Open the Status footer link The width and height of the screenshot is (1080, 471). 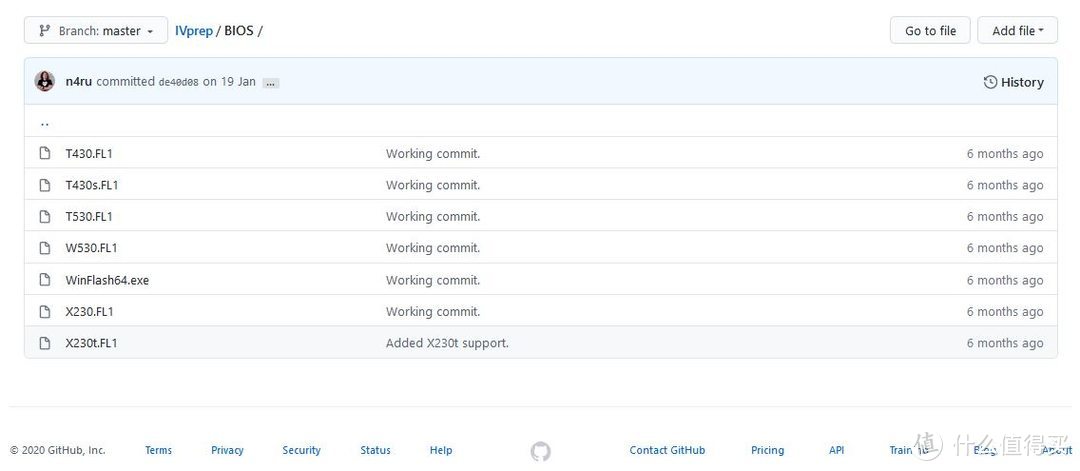coord(375,450)
